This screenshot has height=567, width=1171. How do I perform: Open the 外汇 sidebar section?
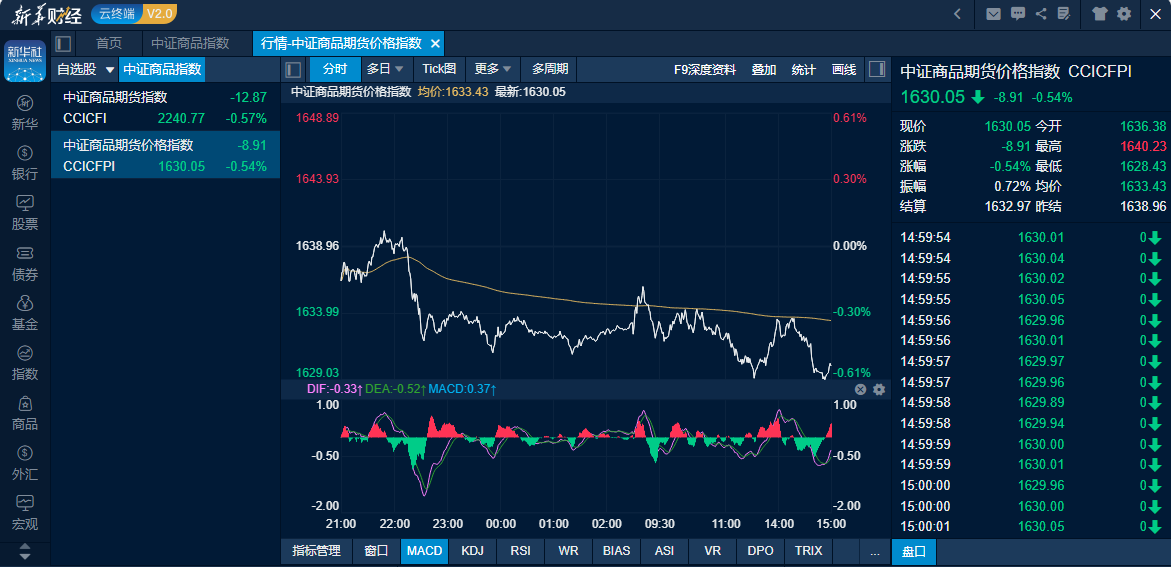(25, 463)
